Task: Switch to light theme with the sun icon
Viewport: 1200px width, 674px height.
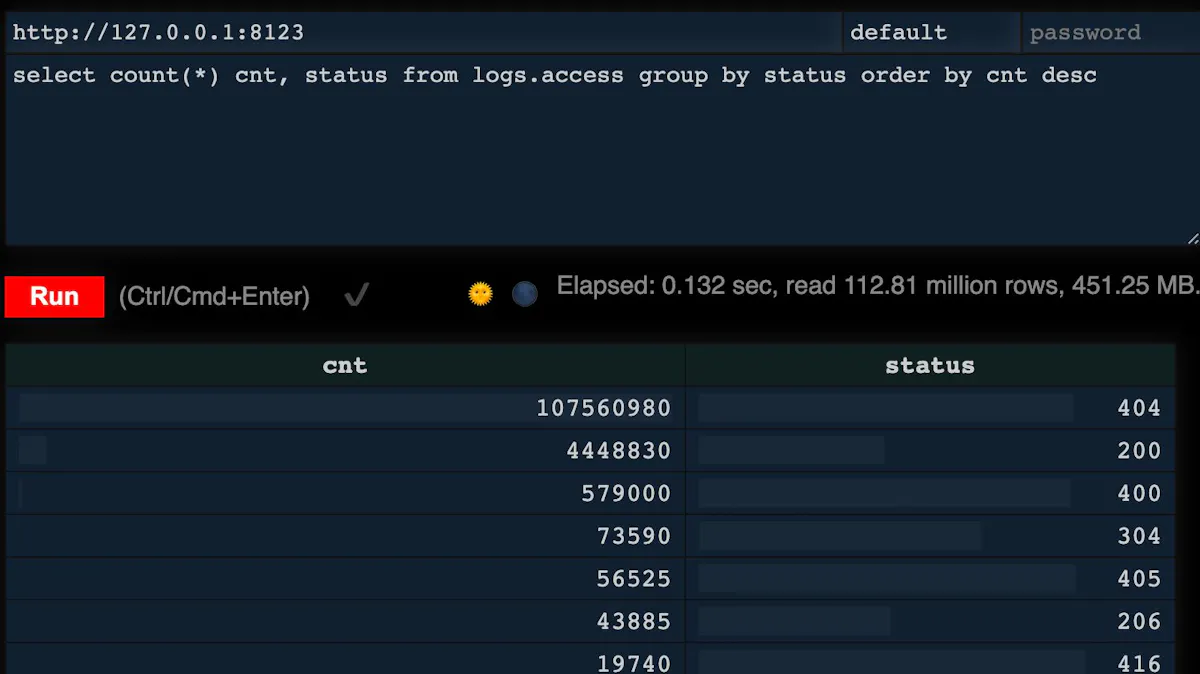Action: [480, 293]
